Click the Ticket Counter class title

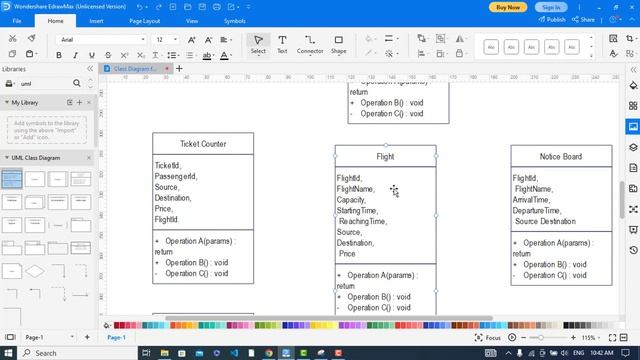pyautogui.click(x=203, y=144)
